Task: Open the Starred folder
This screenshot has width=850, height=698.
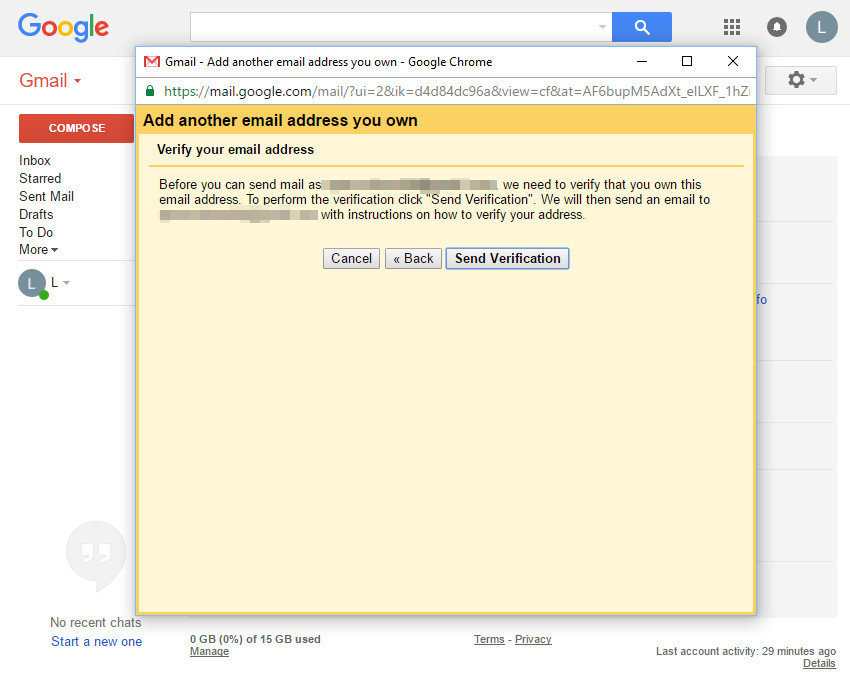Action: 40,178
